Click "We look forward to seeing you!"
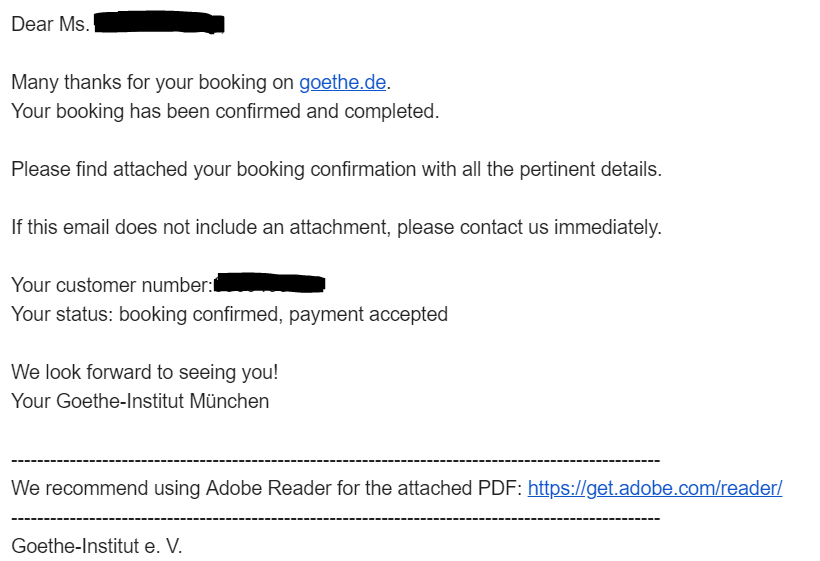 pyautogui.click(x=145, y=372)
